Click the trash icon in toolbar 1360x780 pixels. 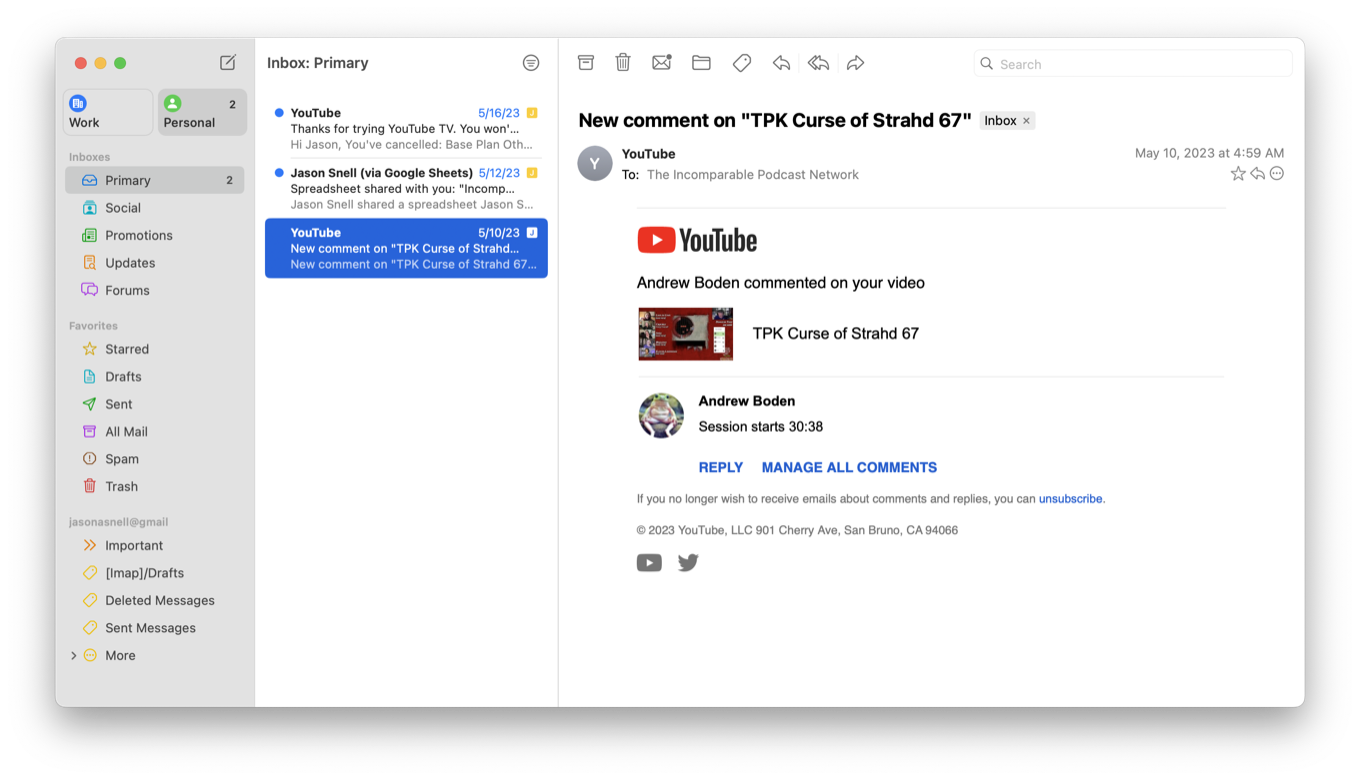(623, 63)
